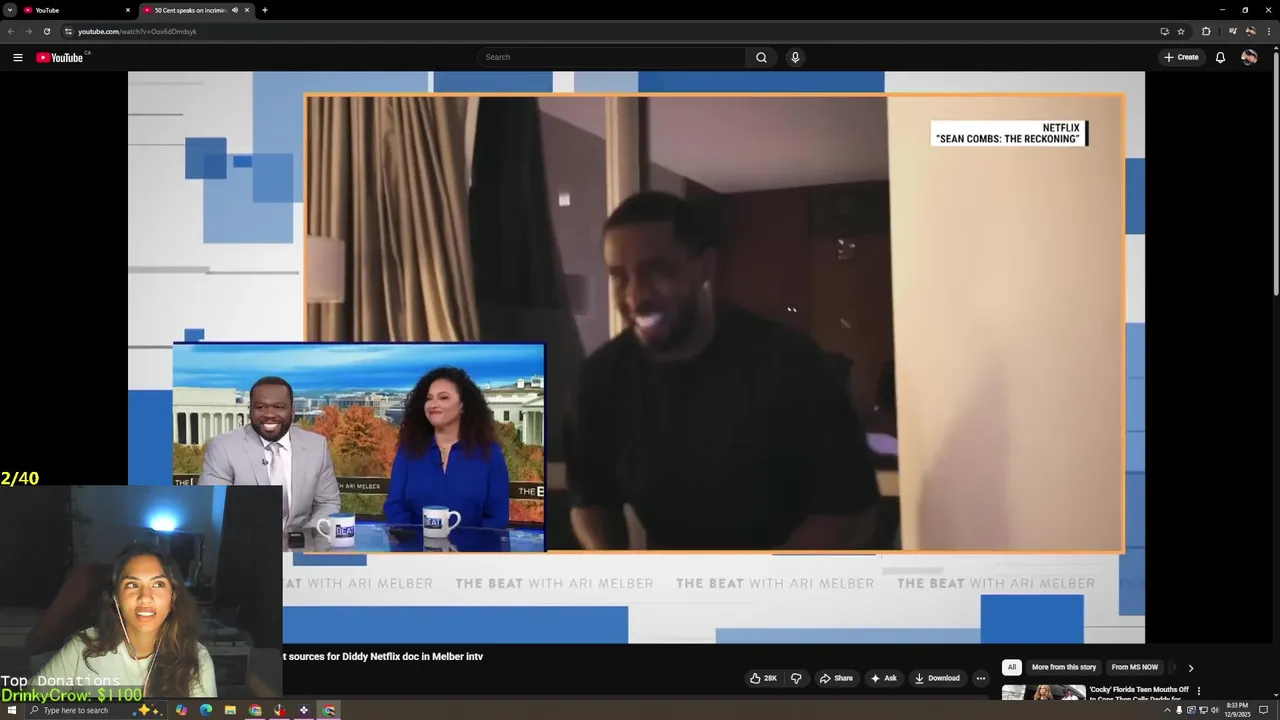The image size is (1280, 720).
Task: Click the video player to pause
Action: point(636,357)
